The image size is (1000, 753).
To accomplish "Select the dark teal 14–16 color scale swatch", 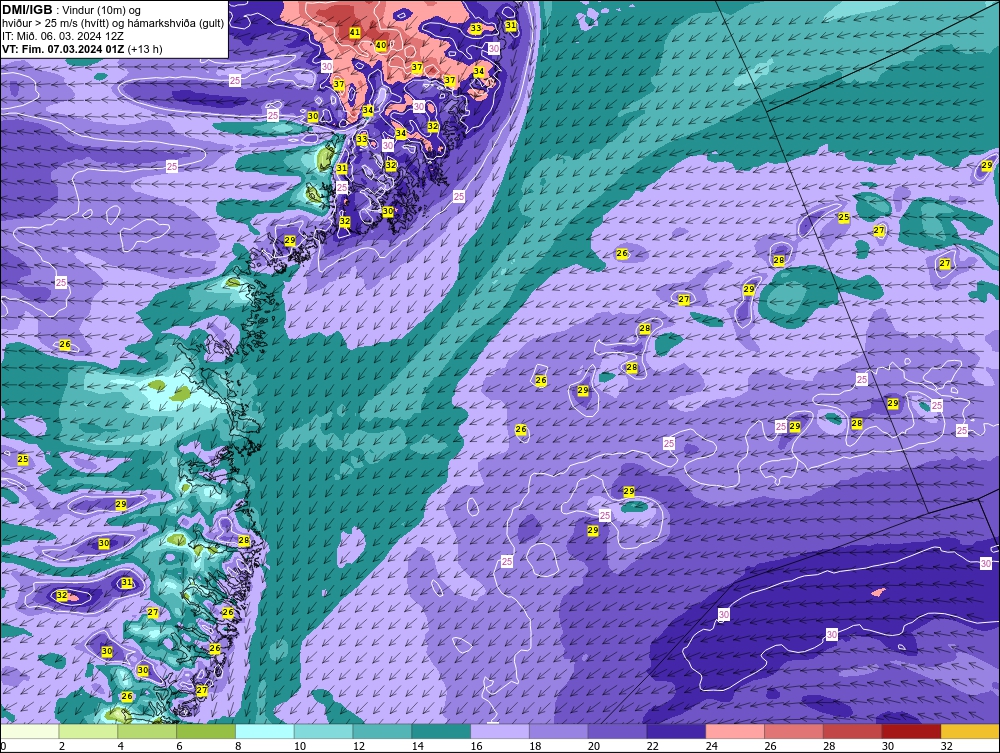I will 441,731.
